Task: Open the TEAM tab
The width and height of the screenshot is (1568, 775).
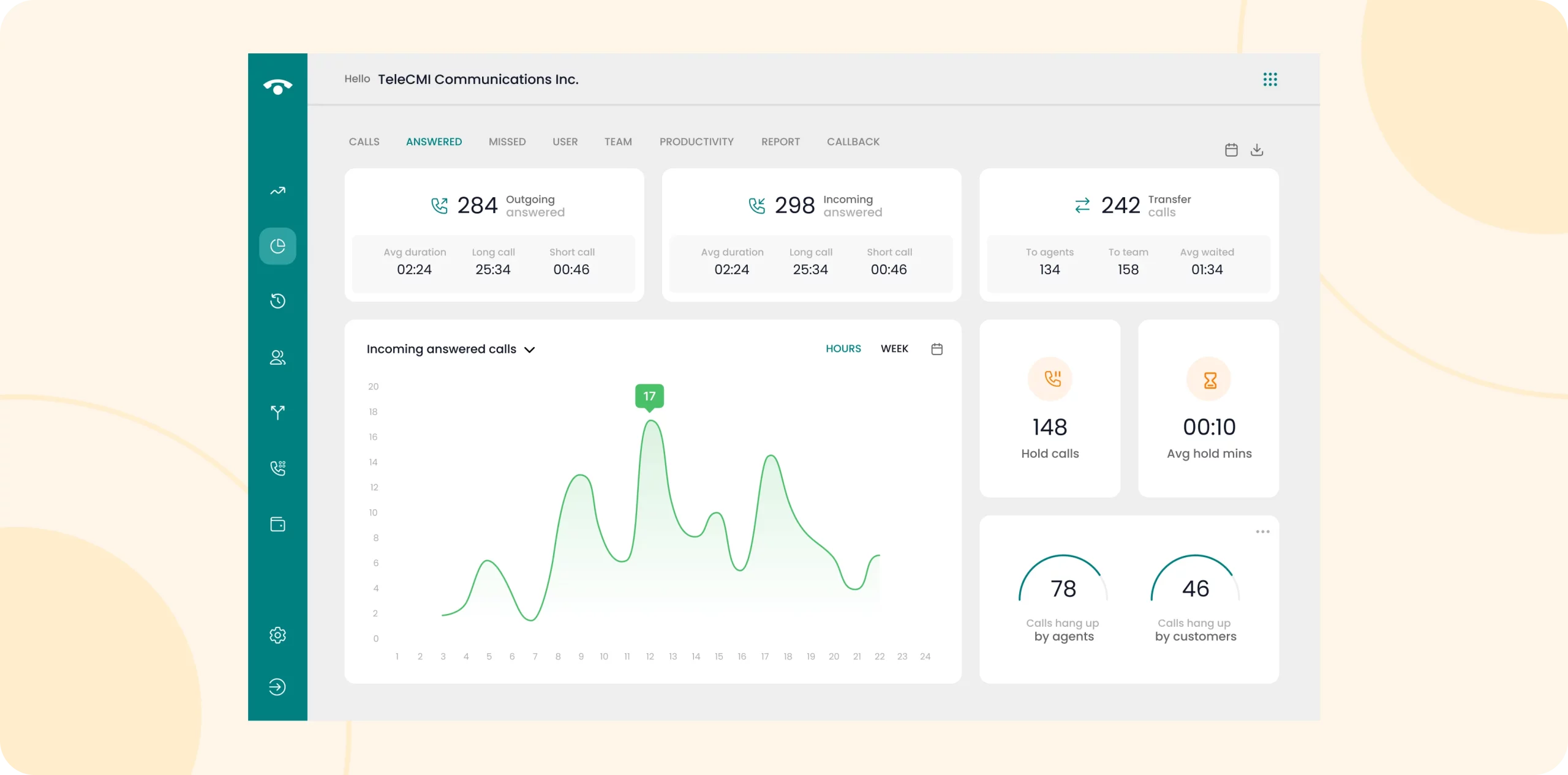Action: click(618, 141)
